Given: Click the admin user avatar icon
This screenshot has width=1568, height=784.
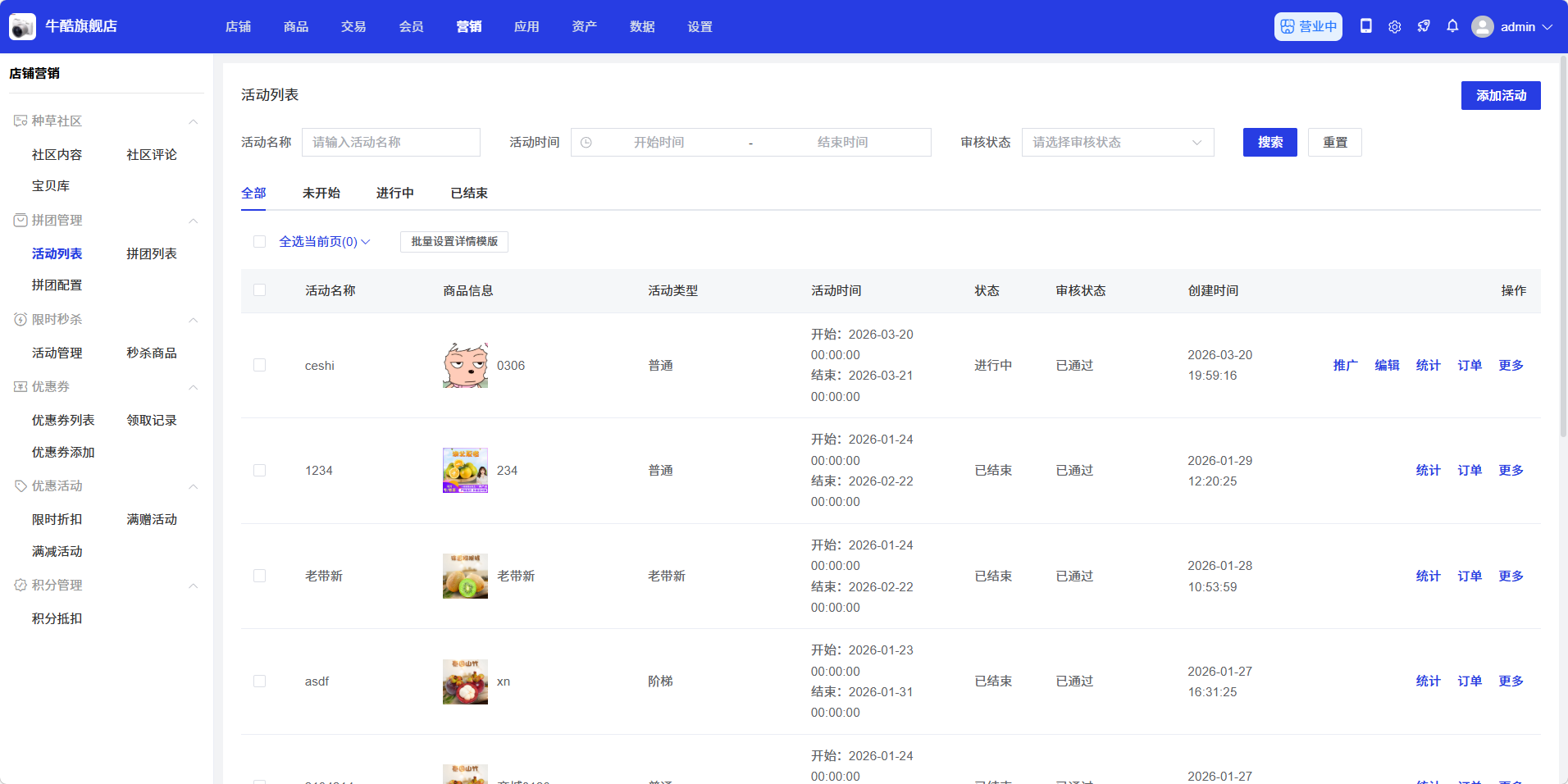Looking at the screenshot, I should tap(1482, 26).
